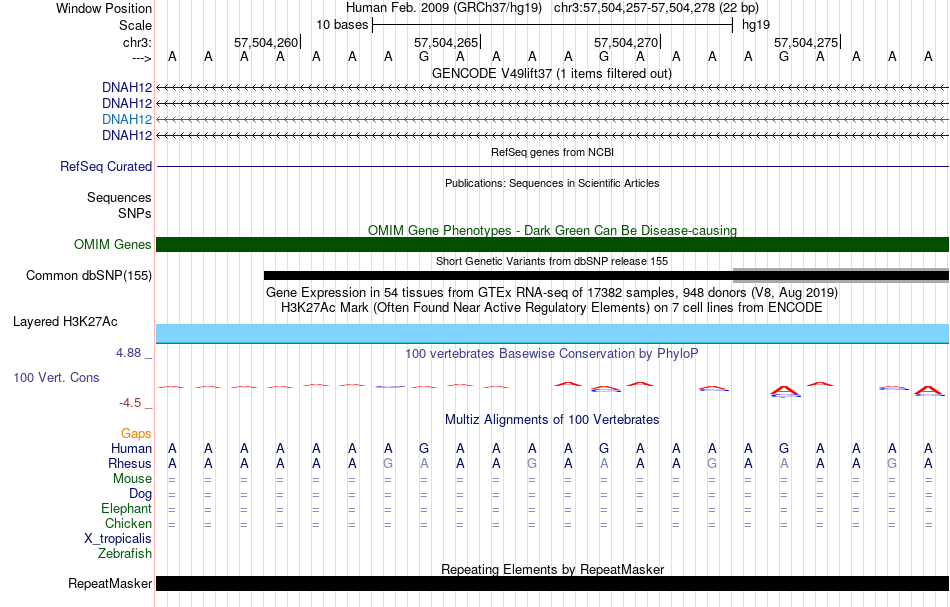Viewport: 950px width, 607px height.
Task: Select the chr3: ruler label
Action: click(x=137, y=42)
